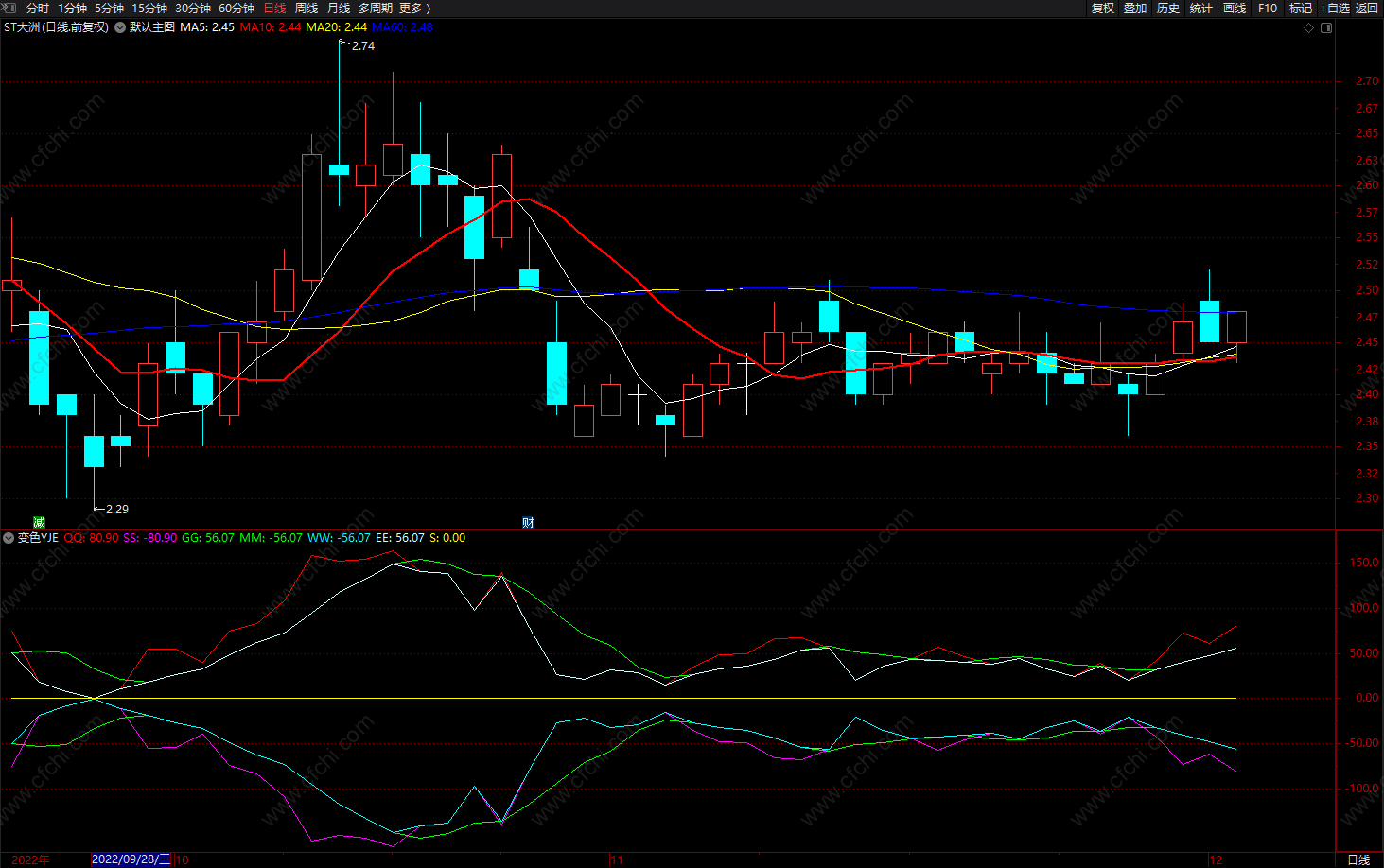The width and height of the screenshot is (1384, 868).
Task: Select the 分时 intraday tab
Action: click(x=38, y=8)
